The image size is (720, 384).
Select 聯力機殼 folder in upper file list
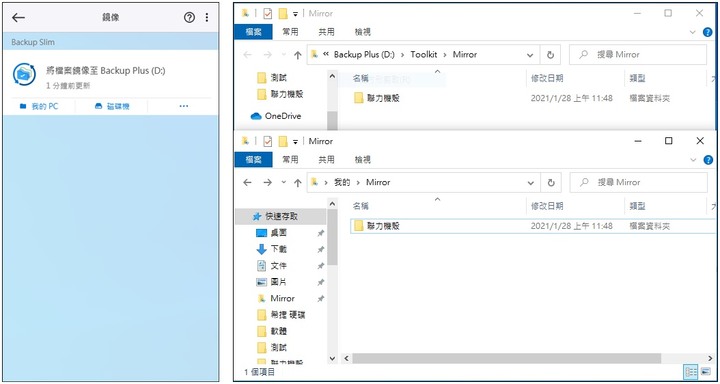377,98
